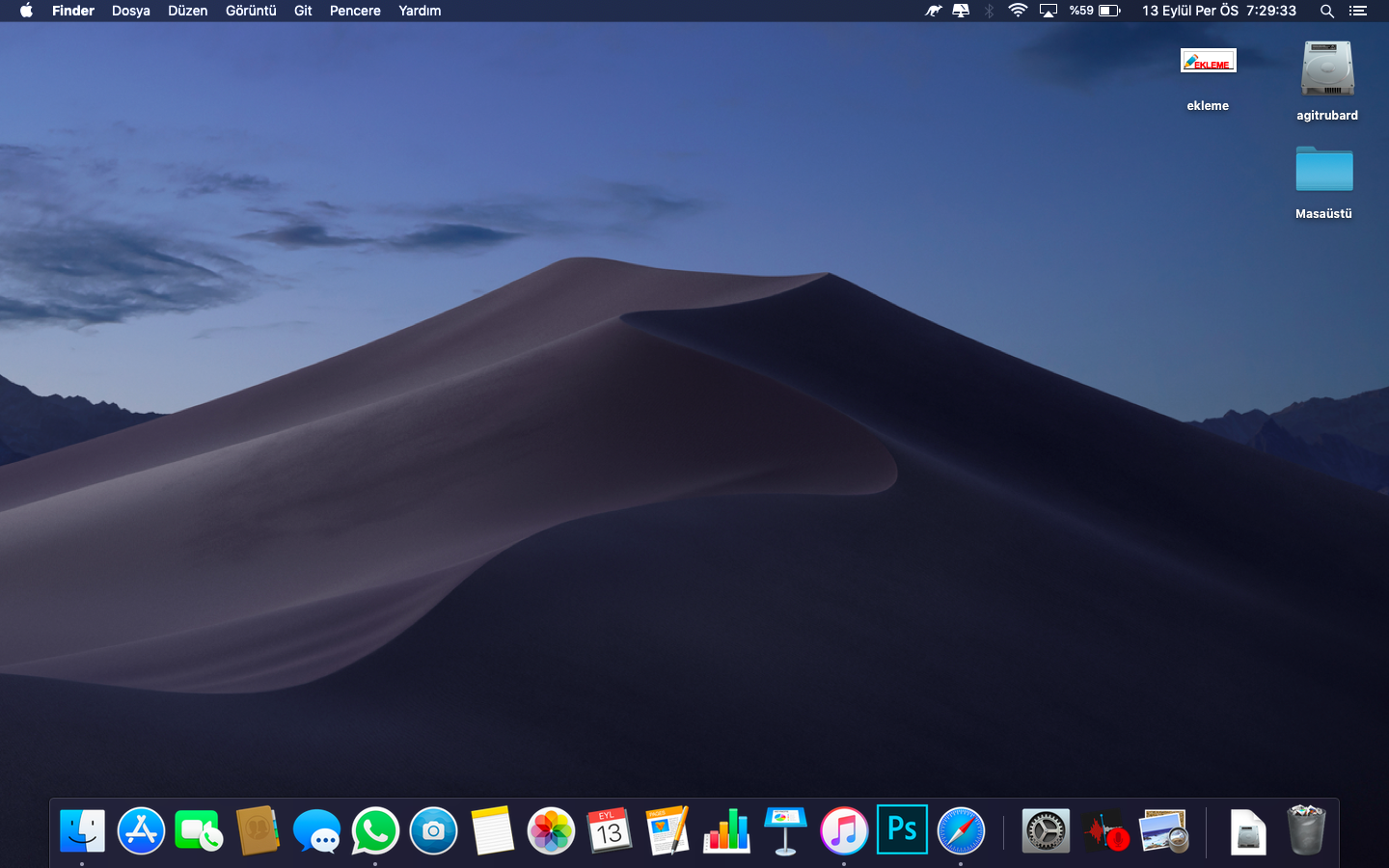Open the Bluetooth status menu
This screenshot has height=868, width=1389.
click(989, 11)
